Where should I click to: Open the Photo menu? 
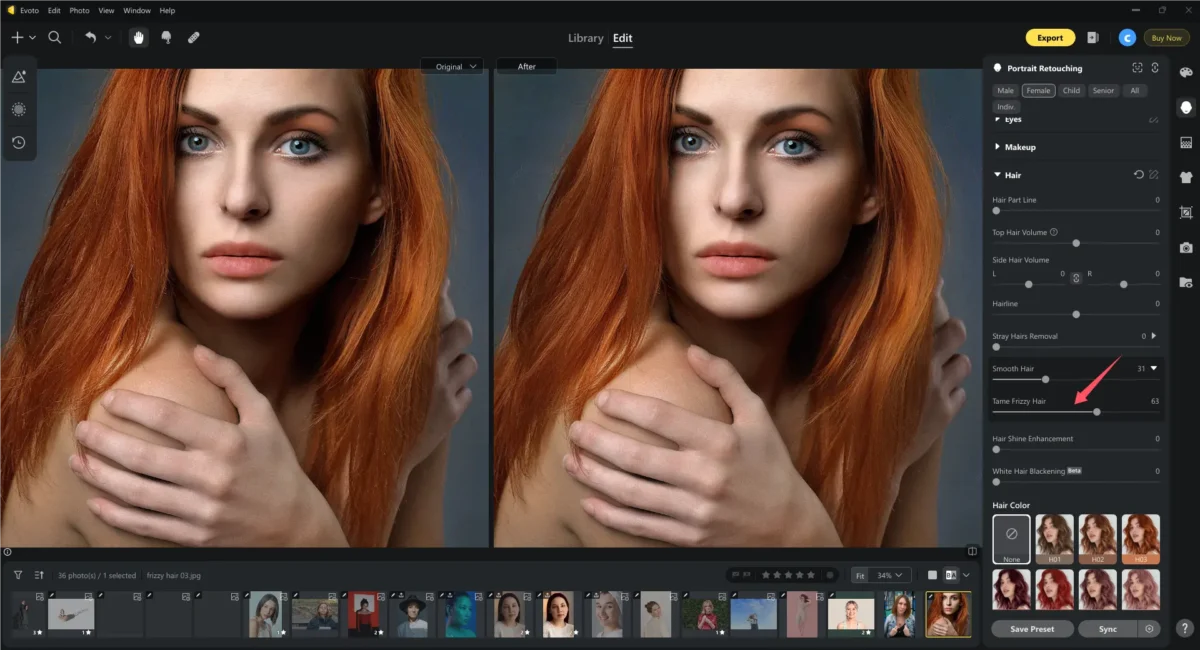[79, 10]
